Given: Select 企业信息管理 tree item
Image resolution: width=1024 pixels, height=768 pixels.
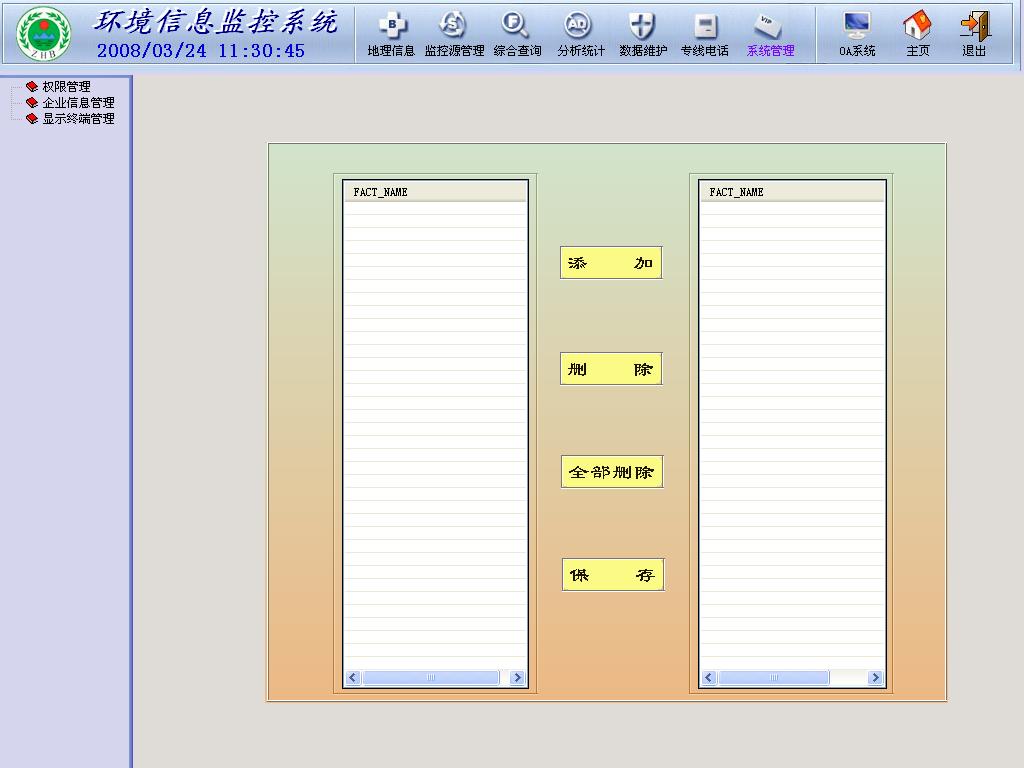Looking at the screenshot, I should [x=78, y=102].
